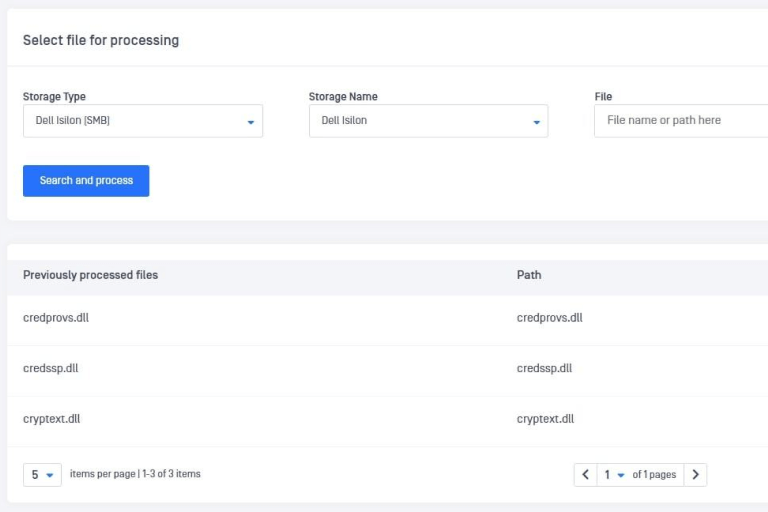
Task: Select cryptext.dll in the processed files column
Action: point(51,419)
